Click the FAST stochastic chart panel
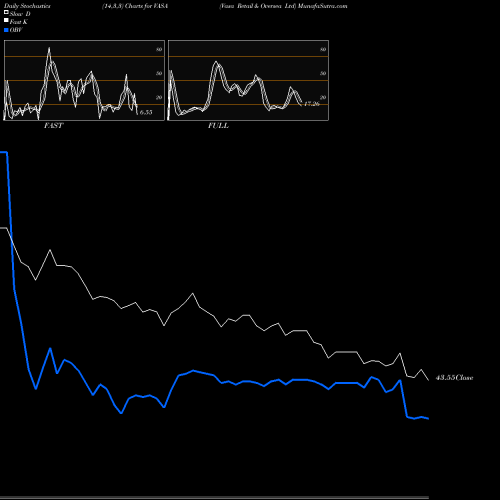 tap(84, 80)
